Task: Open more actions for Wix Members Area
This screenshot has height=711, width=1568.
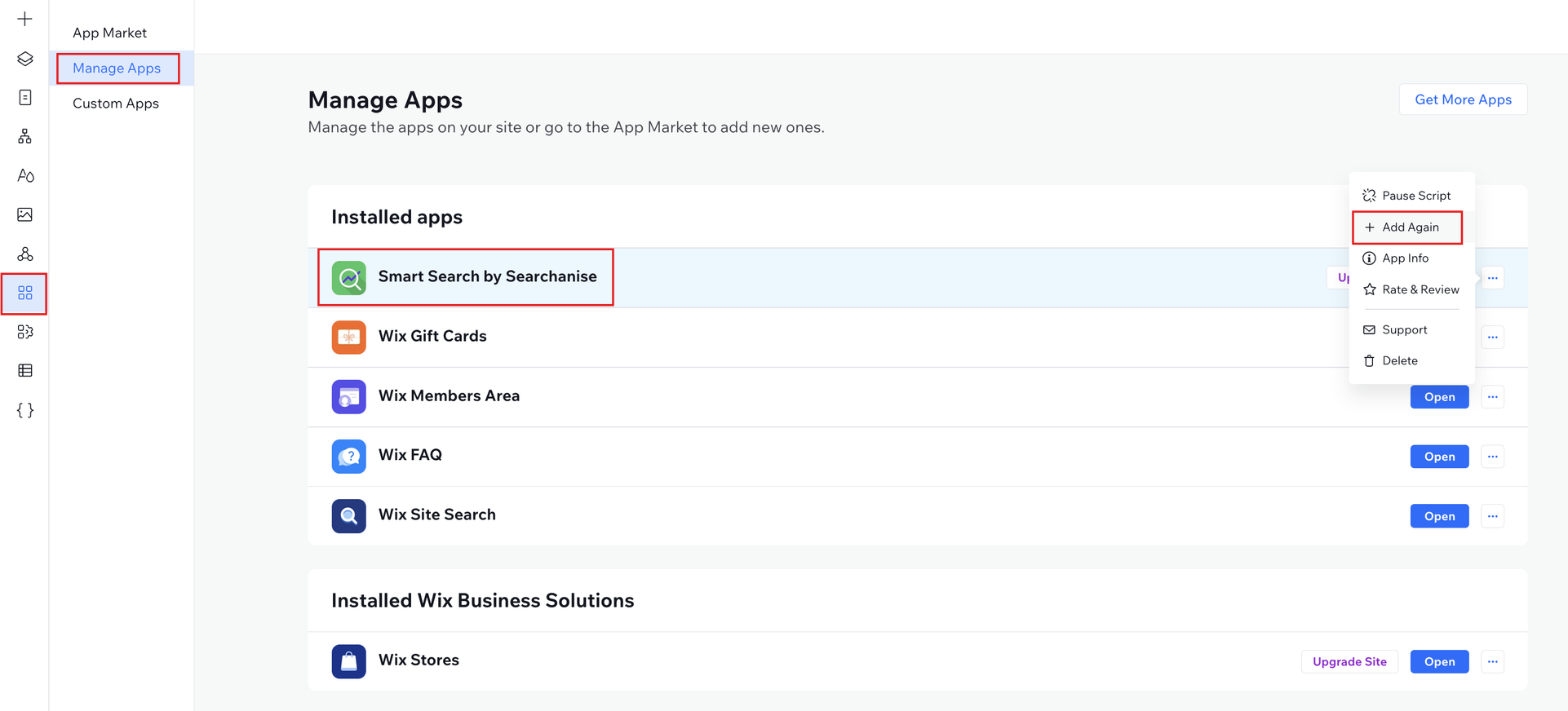Action: [1492, 397]
